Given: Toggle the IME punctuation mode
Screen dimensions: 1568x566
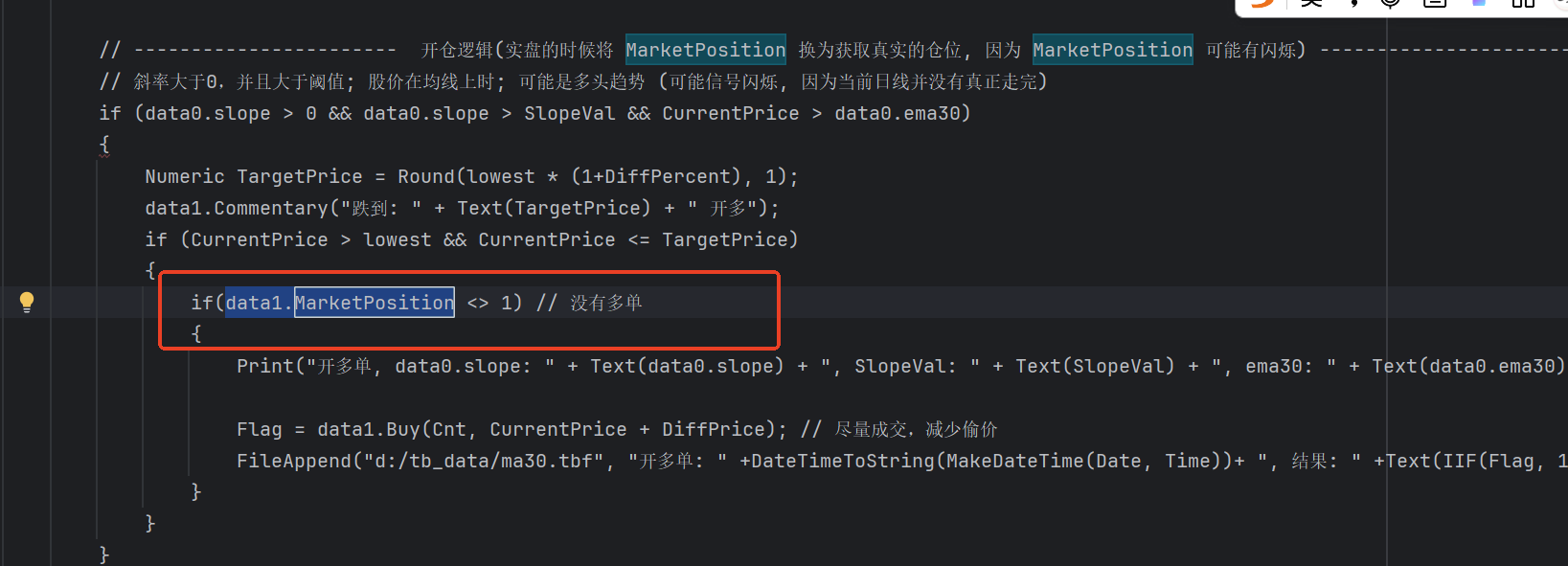Looking at the screenshot, I should [x=1353, y=3].
